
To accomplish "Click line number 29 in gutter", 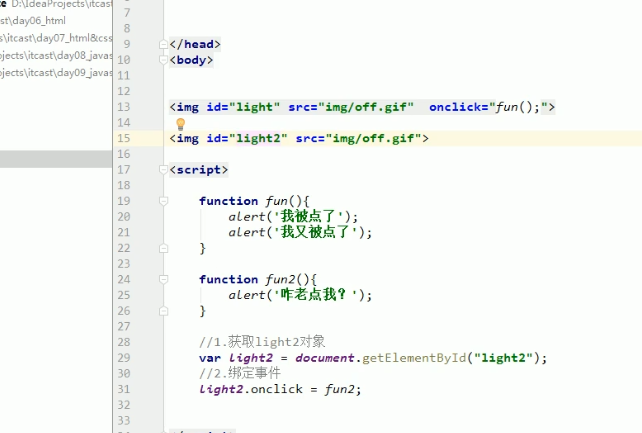I will click(x=124, y=358).
